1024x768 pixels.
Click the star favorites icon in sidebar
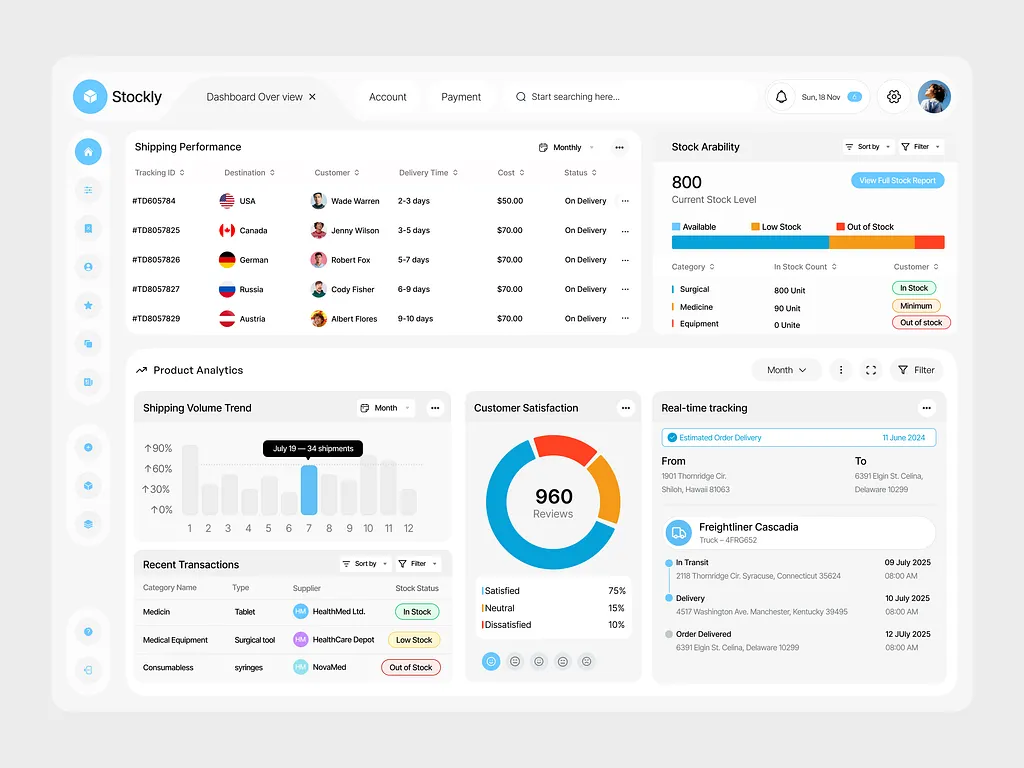pyautogui.click(x=88, y=305)
